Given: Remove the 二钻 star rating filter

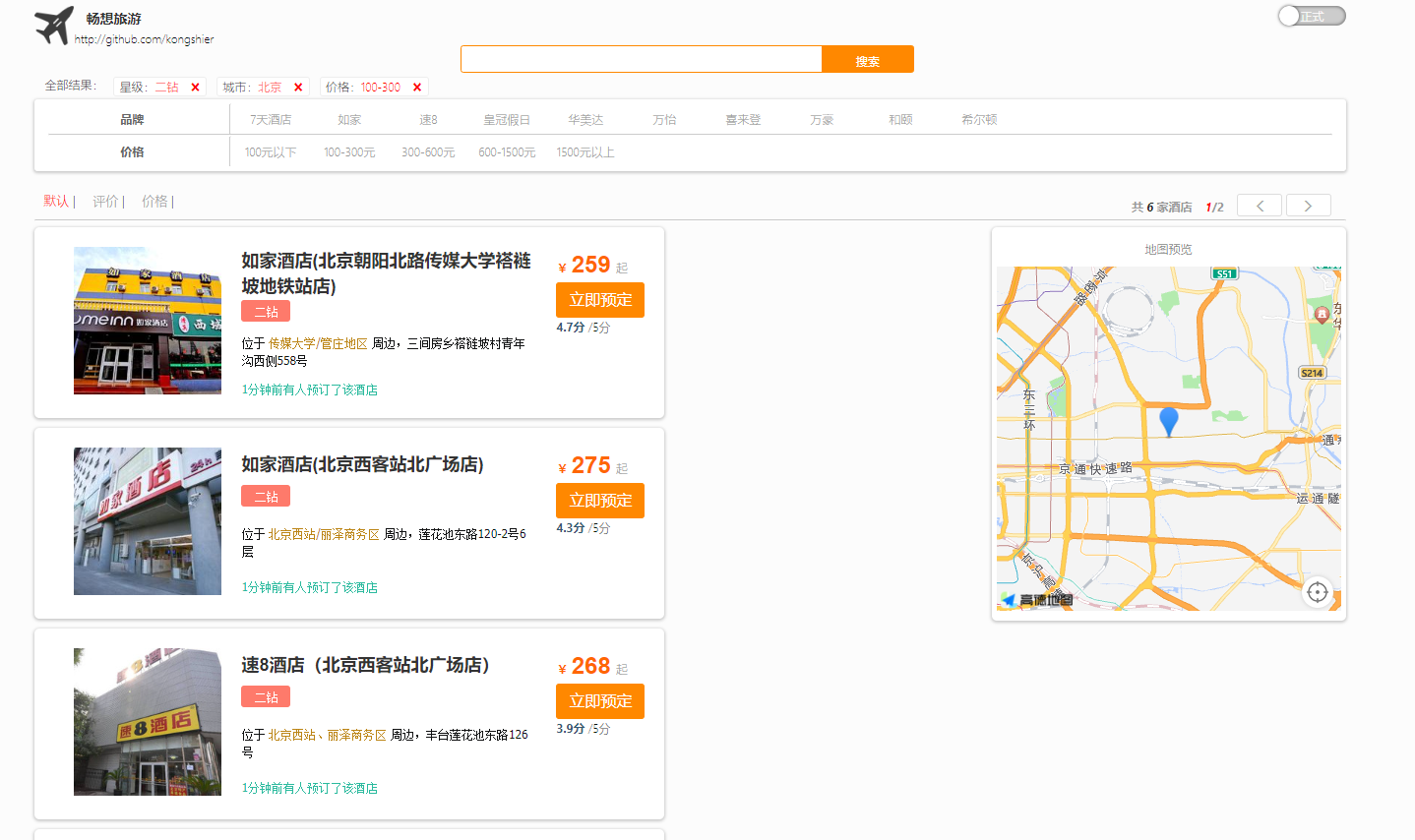Looking at the screenshot, I should [194, 87].
